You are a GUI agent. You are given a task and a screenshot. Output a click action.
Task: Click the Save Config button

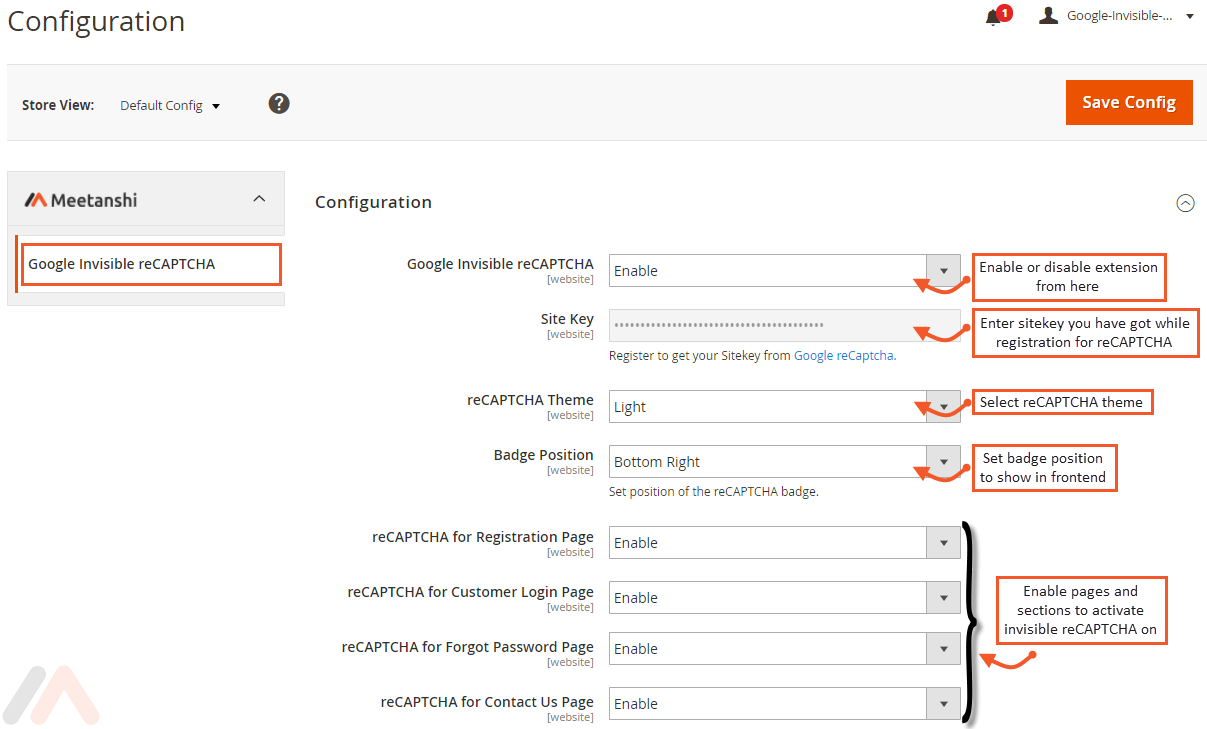click(x=1129, y=102)
